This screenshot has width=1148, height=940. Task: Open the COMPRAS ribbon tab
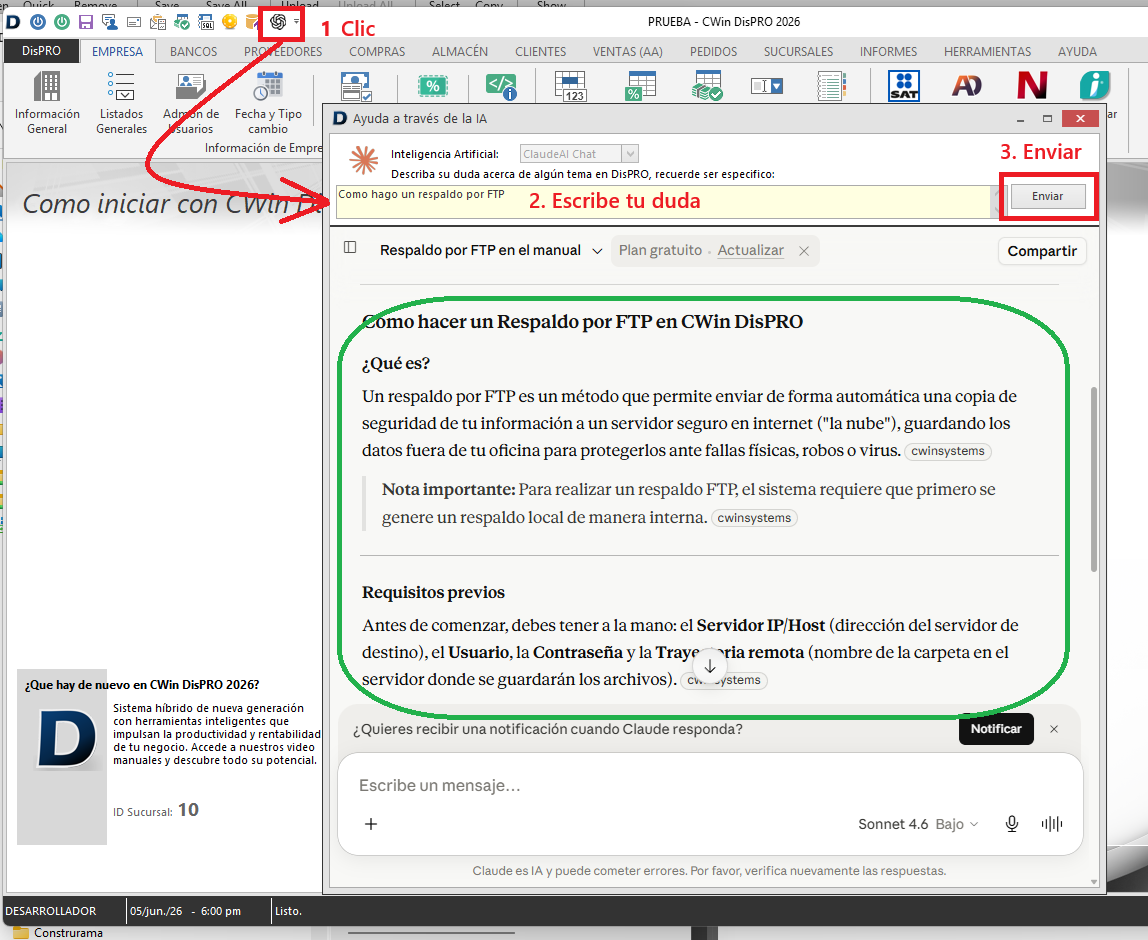click(377, 51)
